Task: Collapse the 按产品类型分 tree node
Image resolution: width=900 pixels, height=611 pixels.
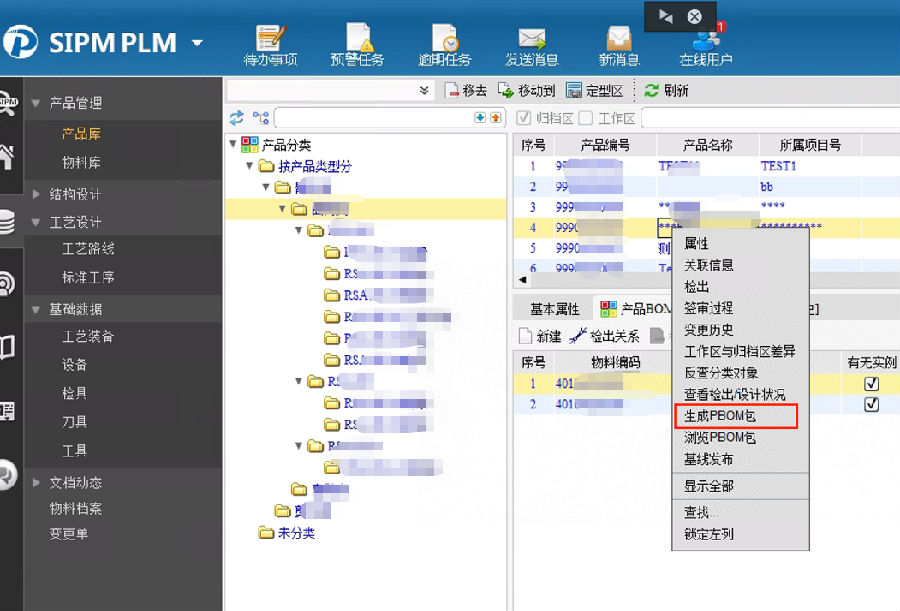Action: [249, 166]
